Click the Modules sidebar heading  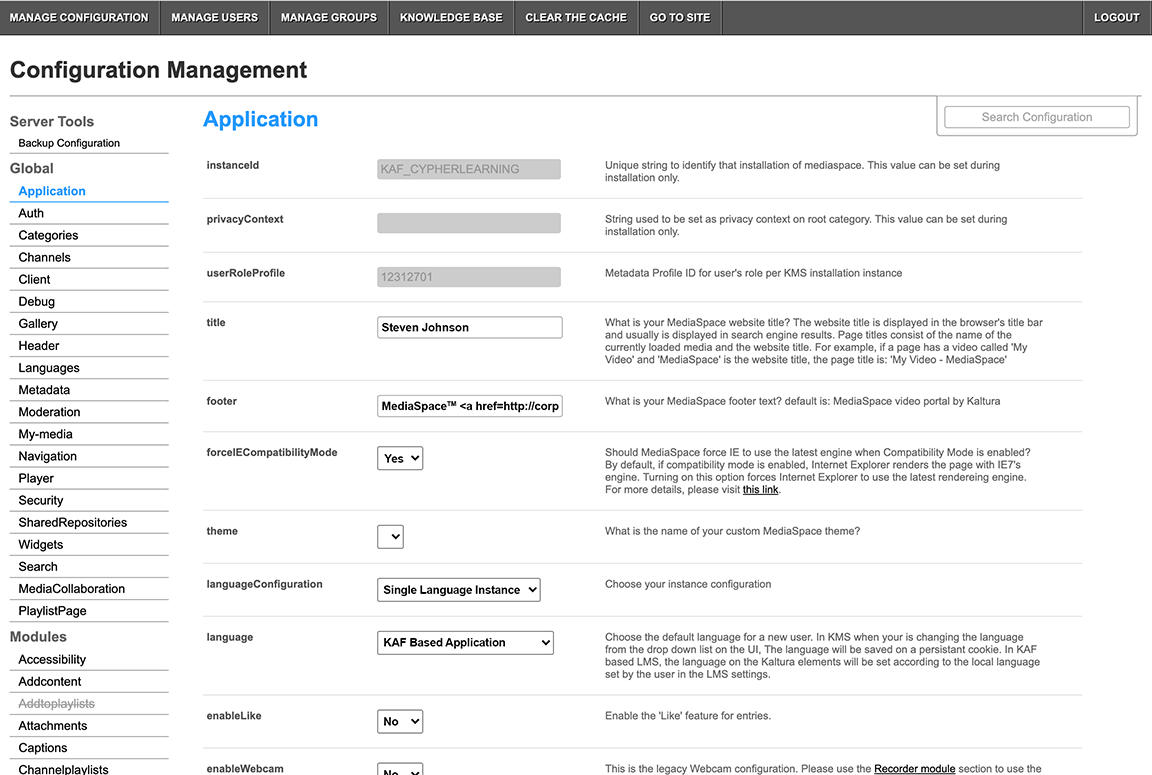point(38,636)
